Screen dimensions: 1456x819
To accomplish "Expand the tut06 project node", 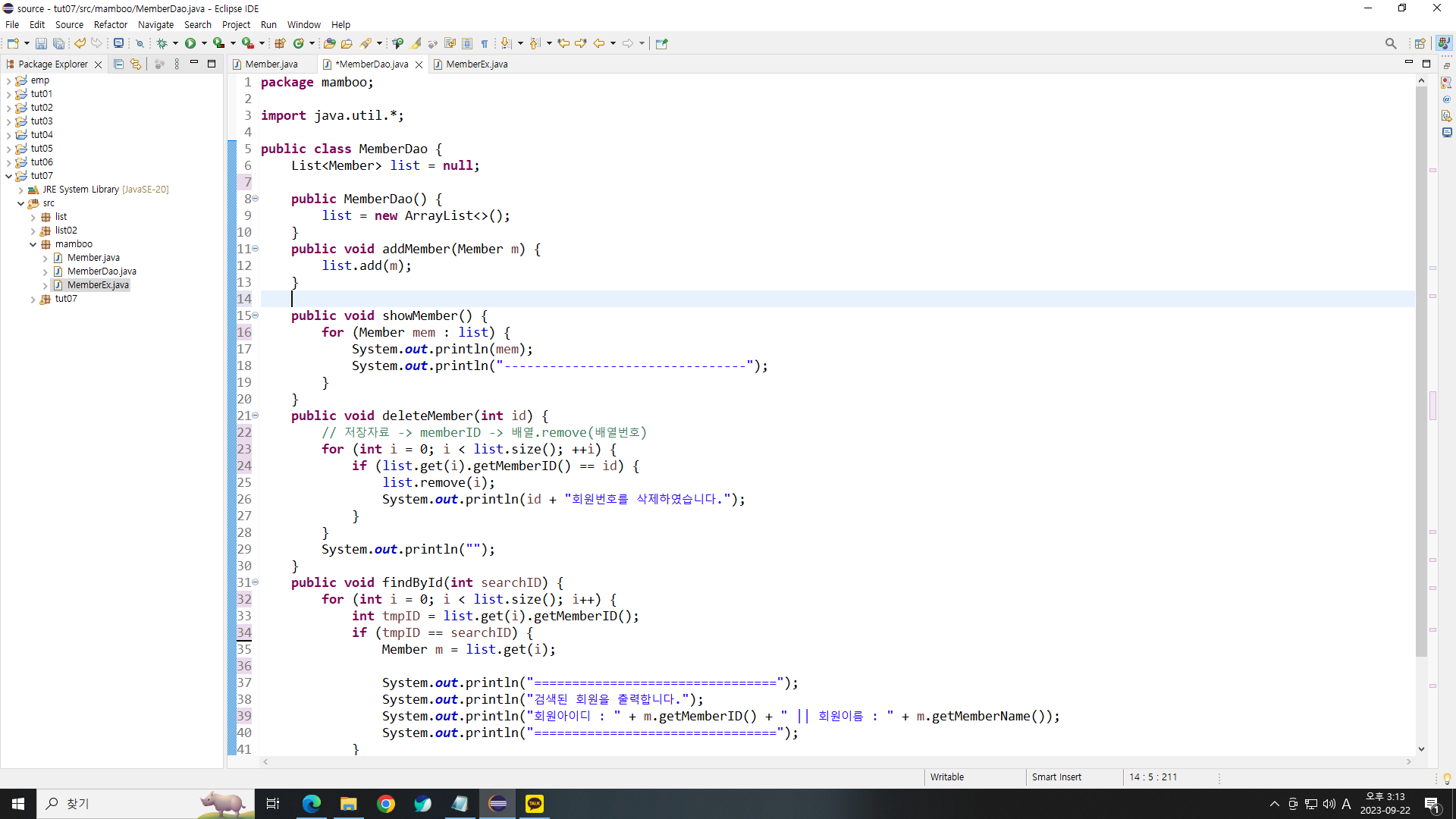I will (x=8, y=162).
